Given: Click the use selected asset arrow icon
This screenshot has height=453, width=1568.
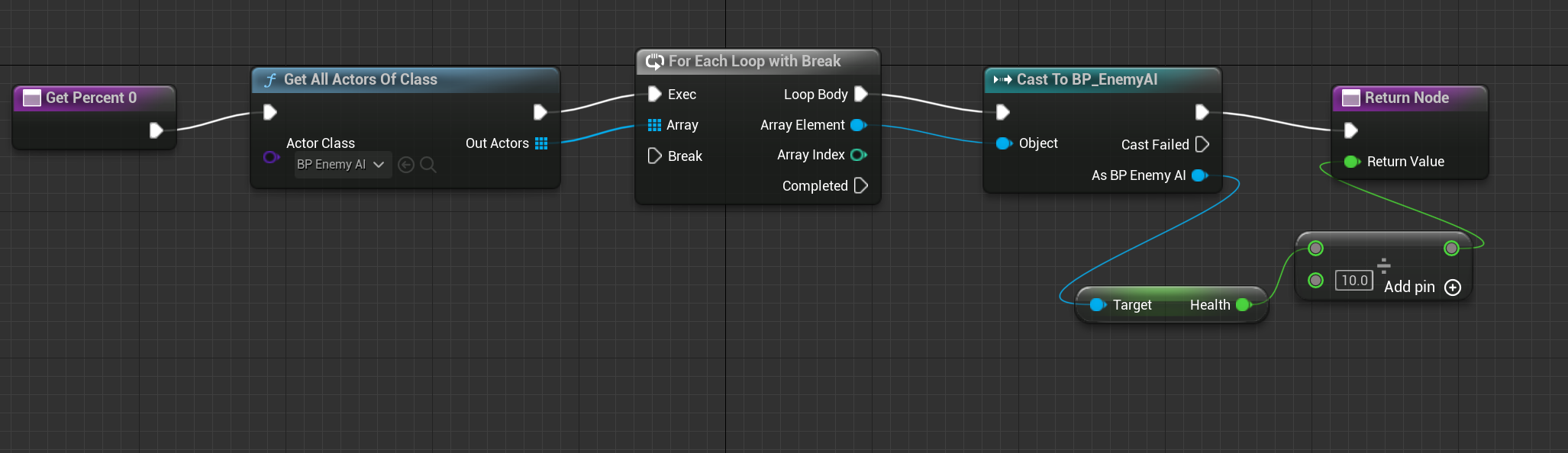Looking at the screenshot, I should point(406,165).
